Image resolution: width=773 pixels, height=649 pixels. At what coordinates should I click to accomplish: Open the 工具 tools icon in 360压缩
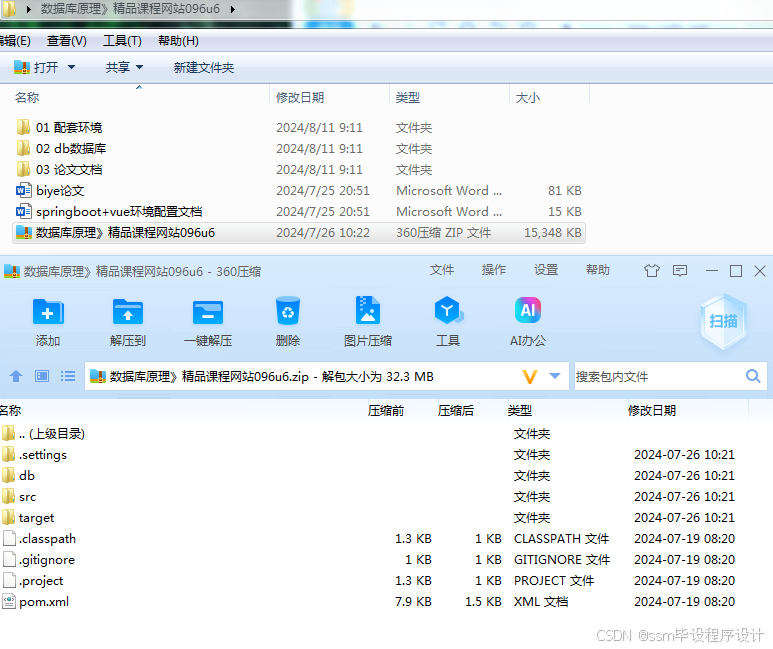tap(448, 310)
